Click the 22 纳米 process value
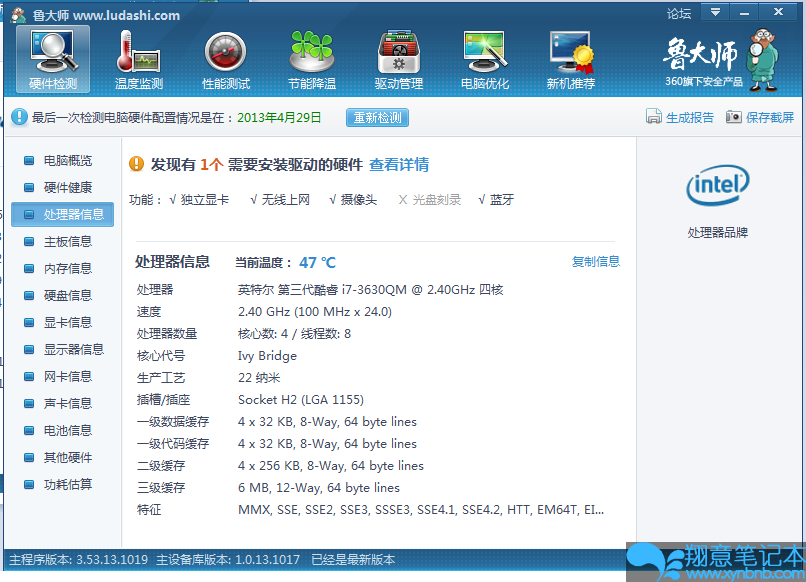This screenshot has width=806, height=582. click(x=259, y=378)
